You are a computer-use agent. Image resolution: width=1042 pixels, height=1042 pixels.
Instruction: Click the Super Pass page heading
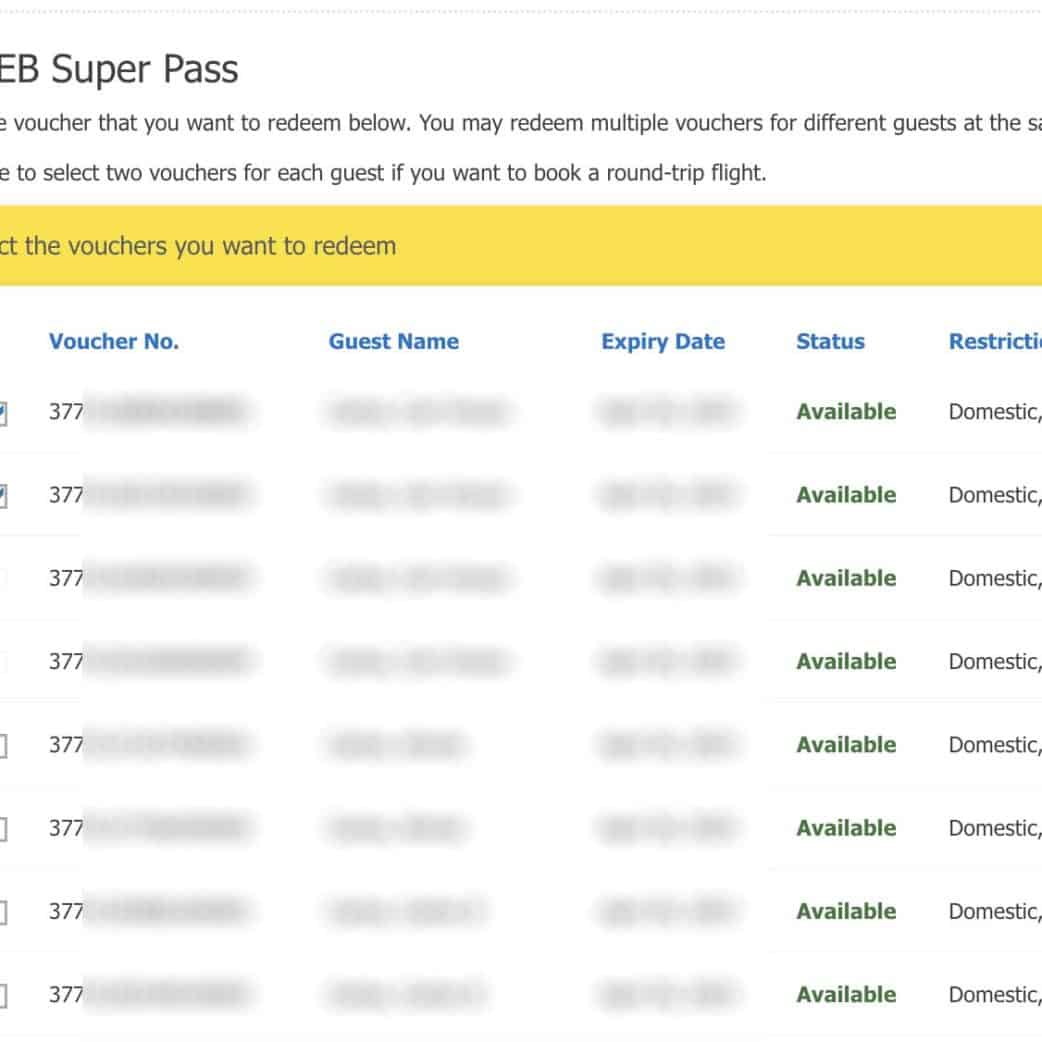(x=118, y=70)
